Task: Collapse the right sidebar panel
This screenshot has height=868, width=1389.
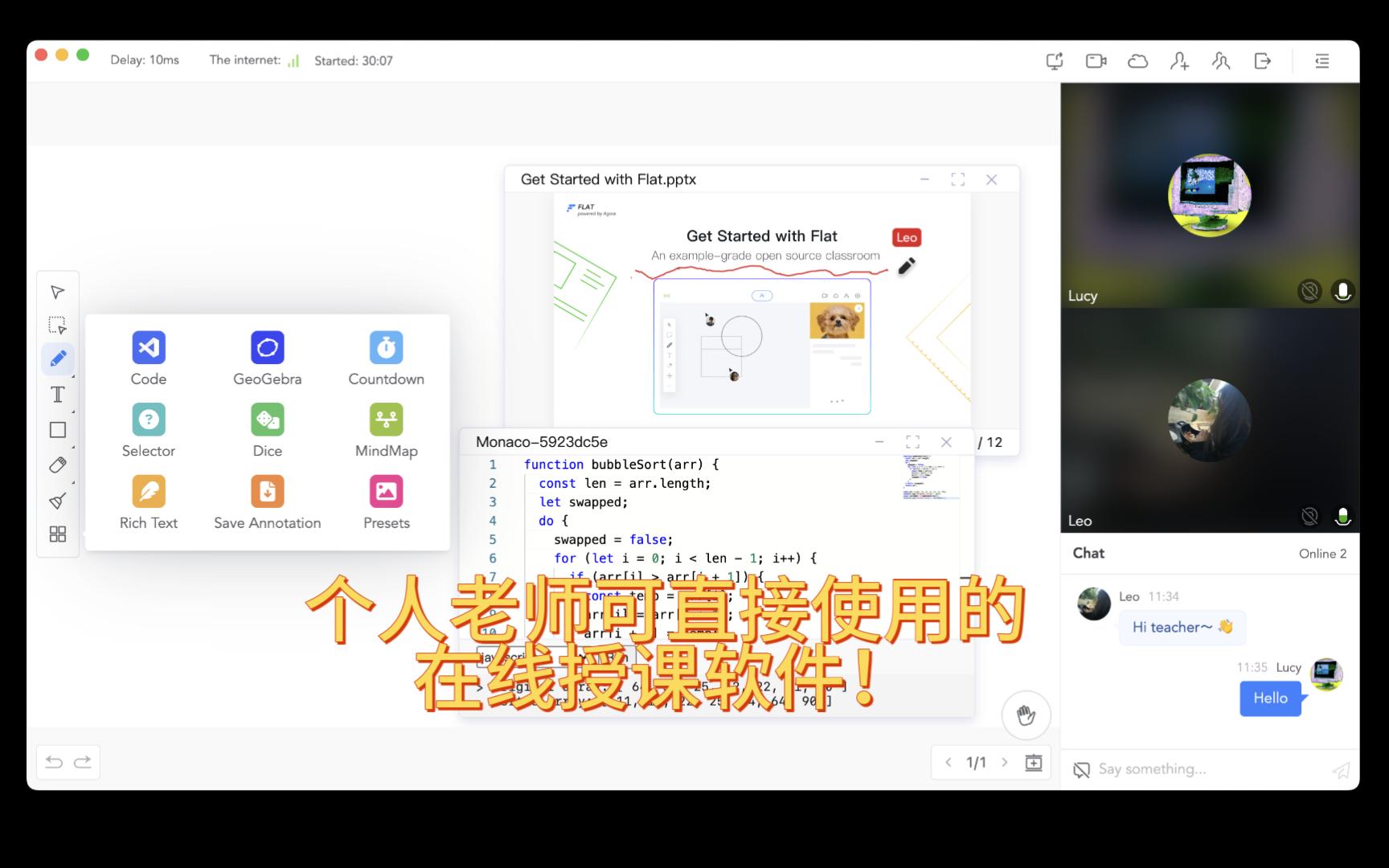Action: pos(1322,61)
